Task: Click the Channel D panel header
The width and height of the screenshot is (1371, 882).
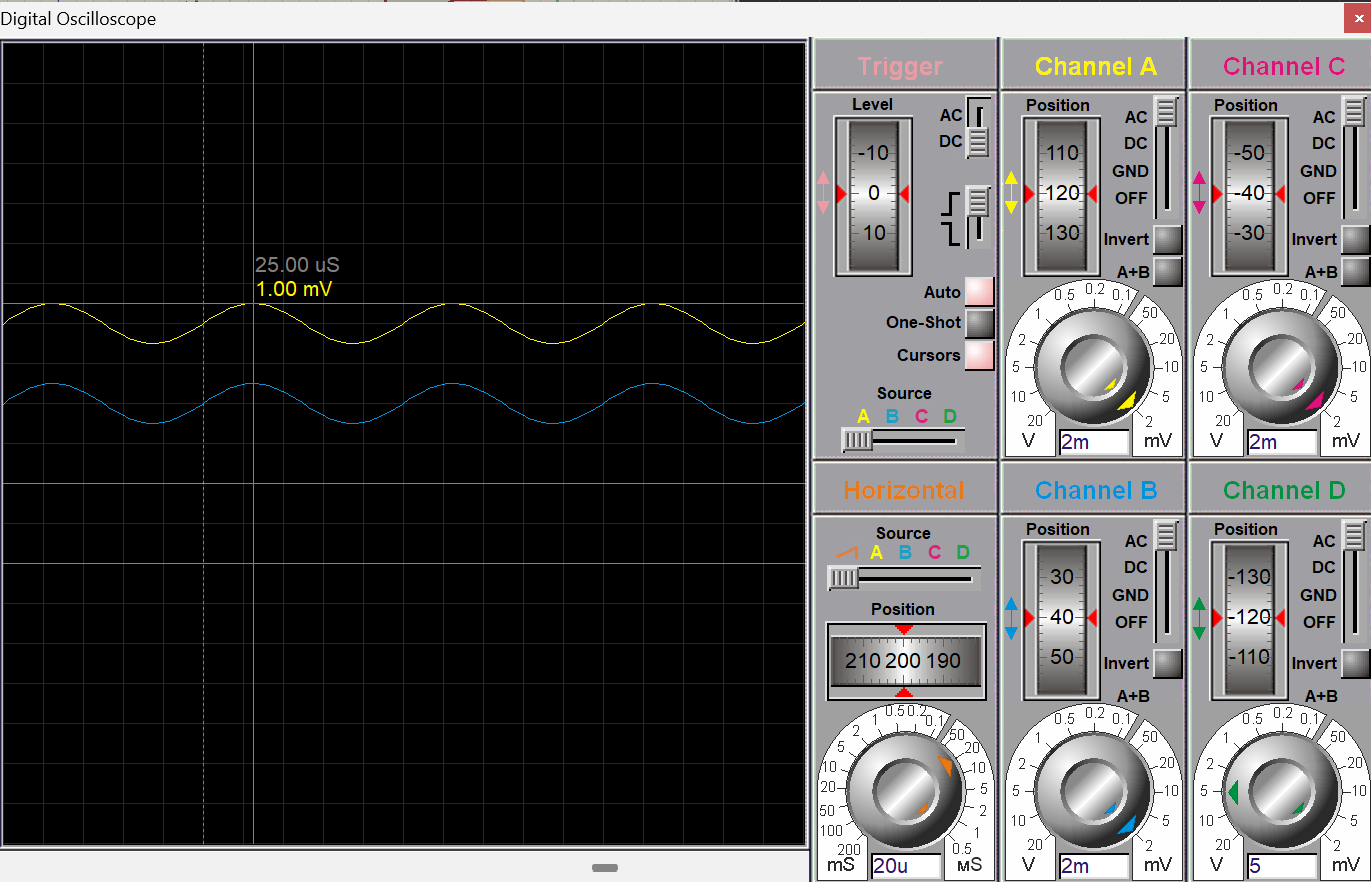Action: [x=1283, y=490]
